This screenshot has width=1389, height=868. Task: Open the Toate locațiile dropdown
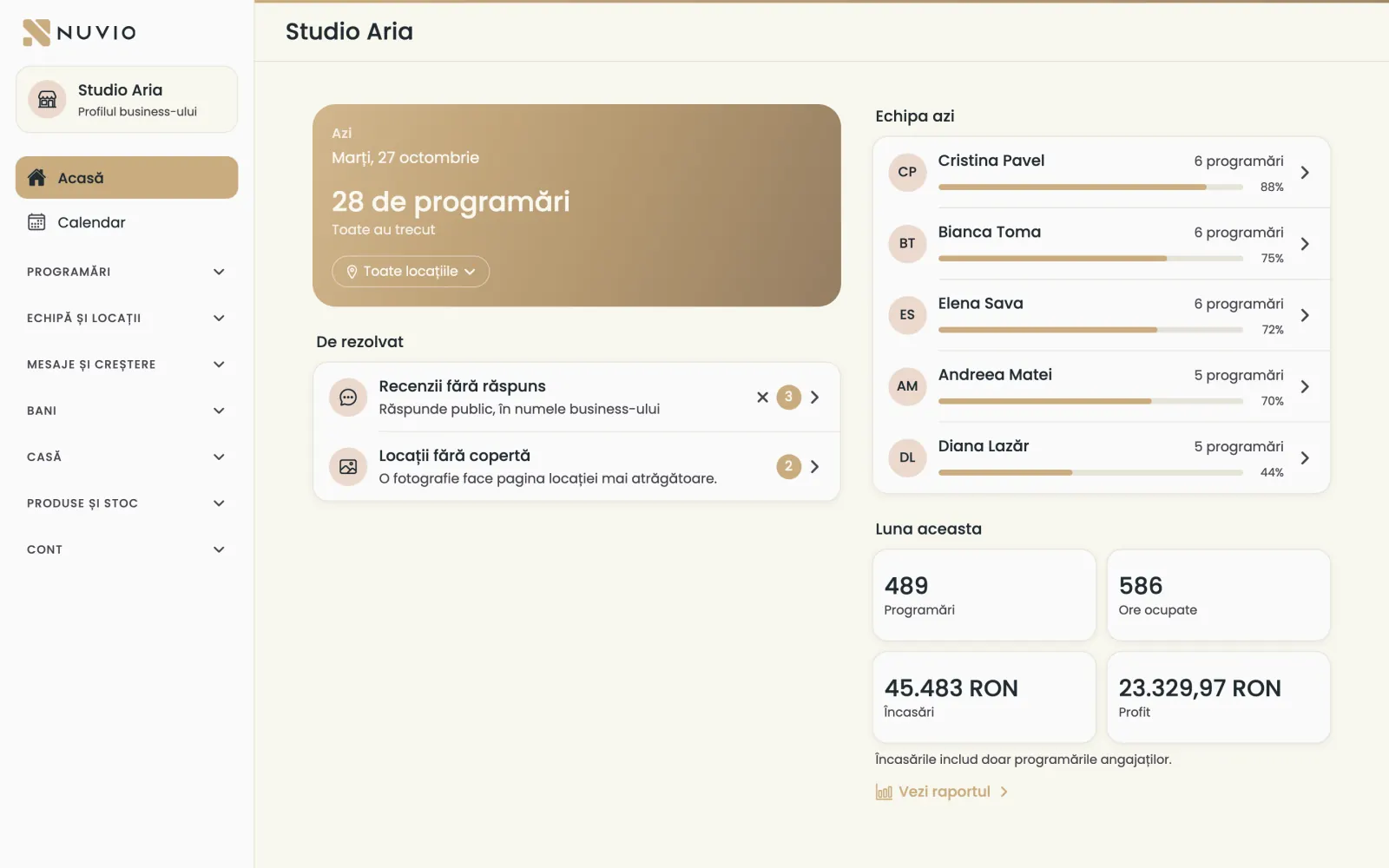pyautogui.click(x=411, y=272)
